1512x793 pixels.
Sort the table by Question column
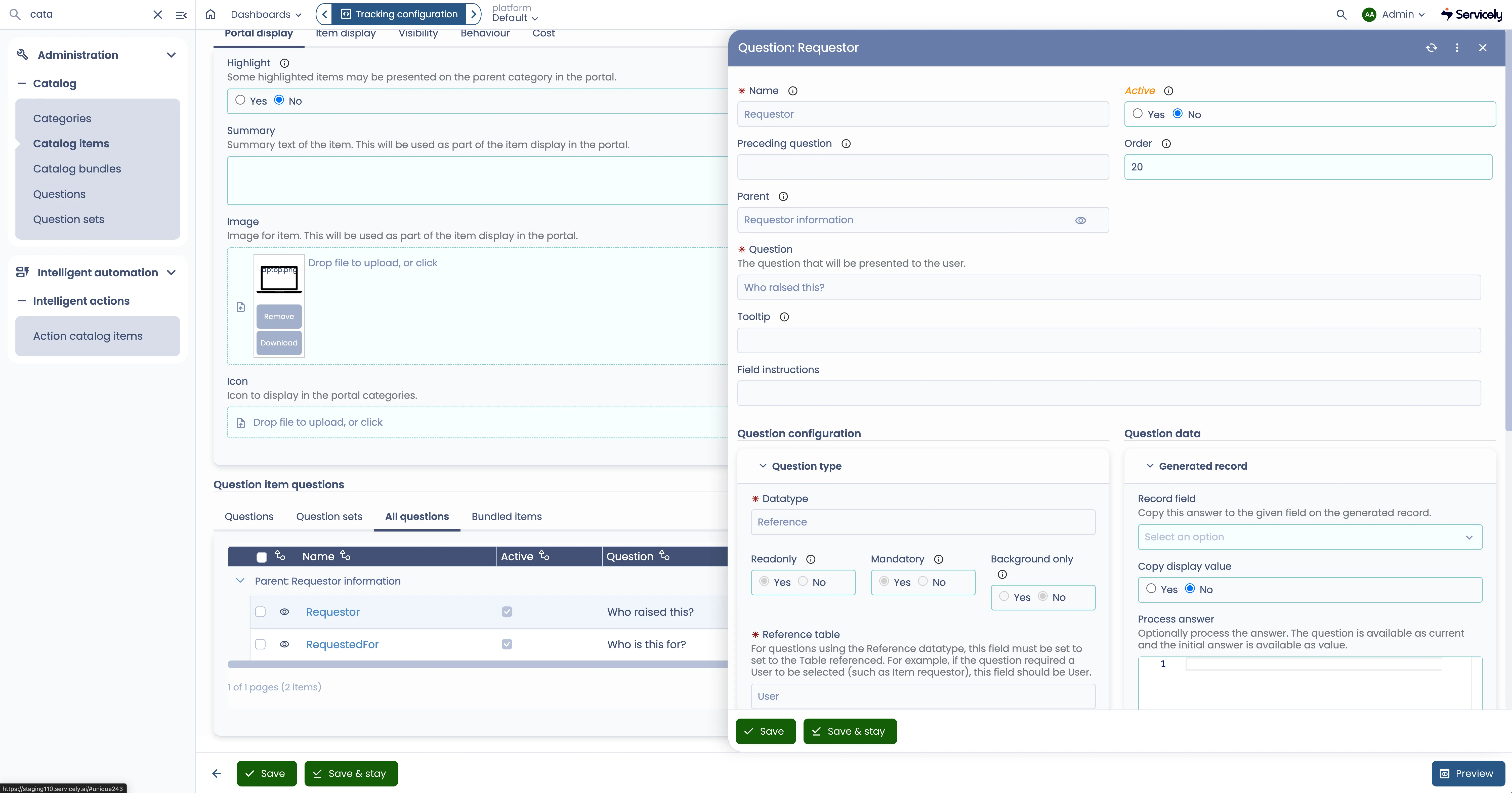pos(664,555)
